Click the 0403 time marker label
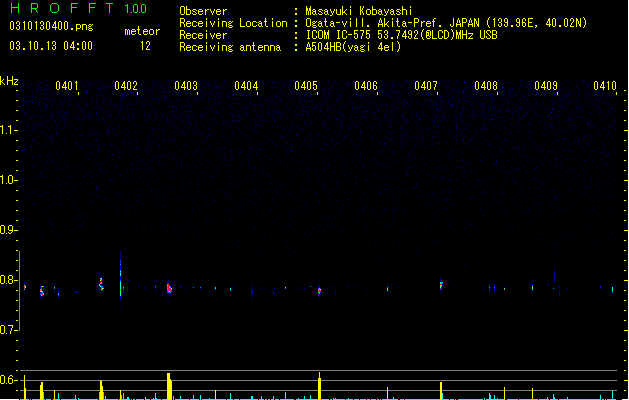This screenshot has height=400, width=629. tap(186, 86)
